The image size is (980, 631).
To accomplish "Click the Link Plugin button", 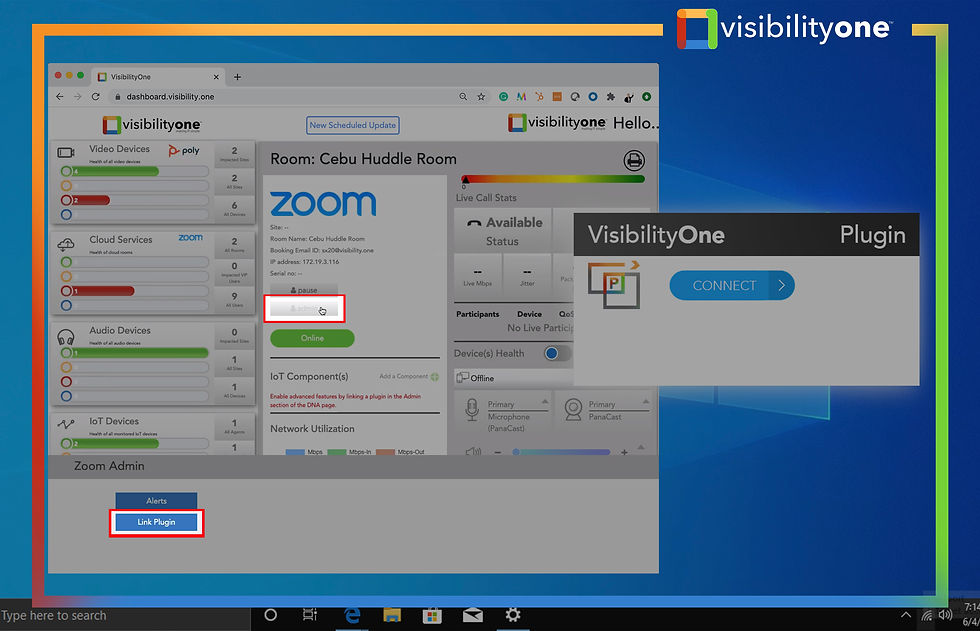I will pos(156,522).
